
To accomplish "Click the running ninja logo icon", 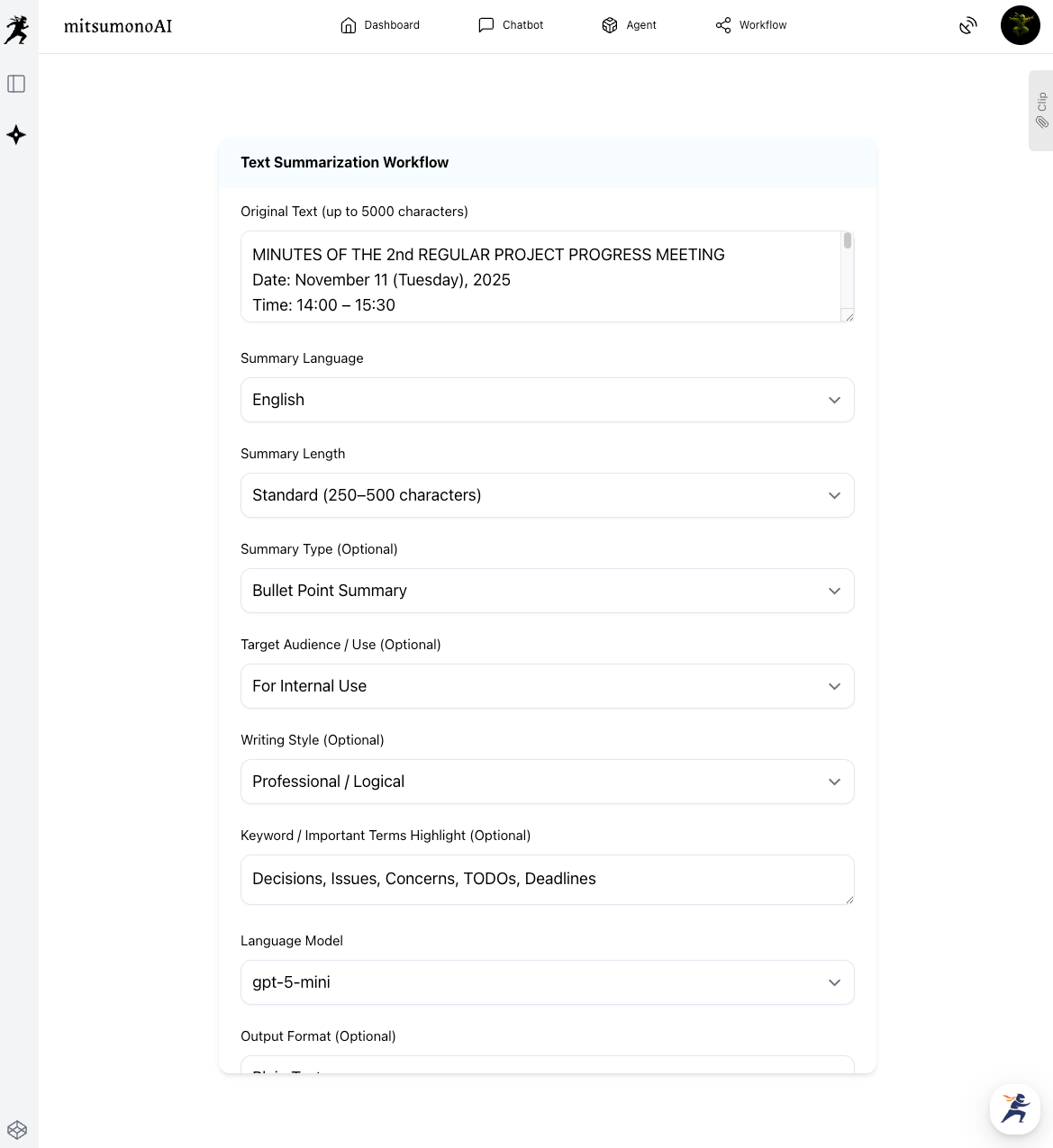I will pos(16,29).
